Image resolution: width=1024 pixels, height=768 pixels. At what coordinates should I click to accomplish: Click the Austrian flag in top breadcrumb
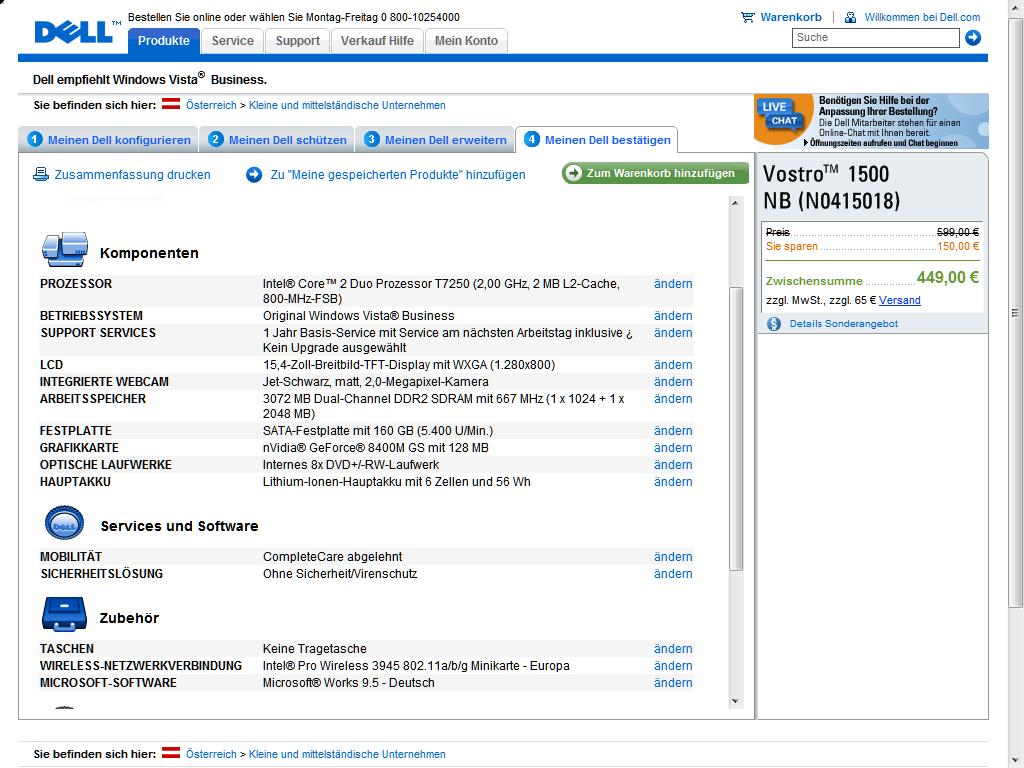[171, 104]
